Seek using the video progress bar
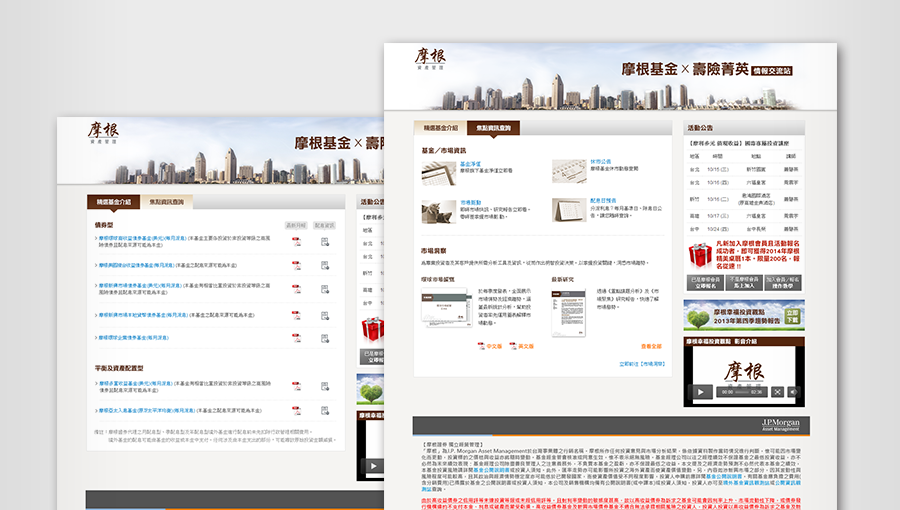Screen dimensions: 900x510 (x=743, y=392)
